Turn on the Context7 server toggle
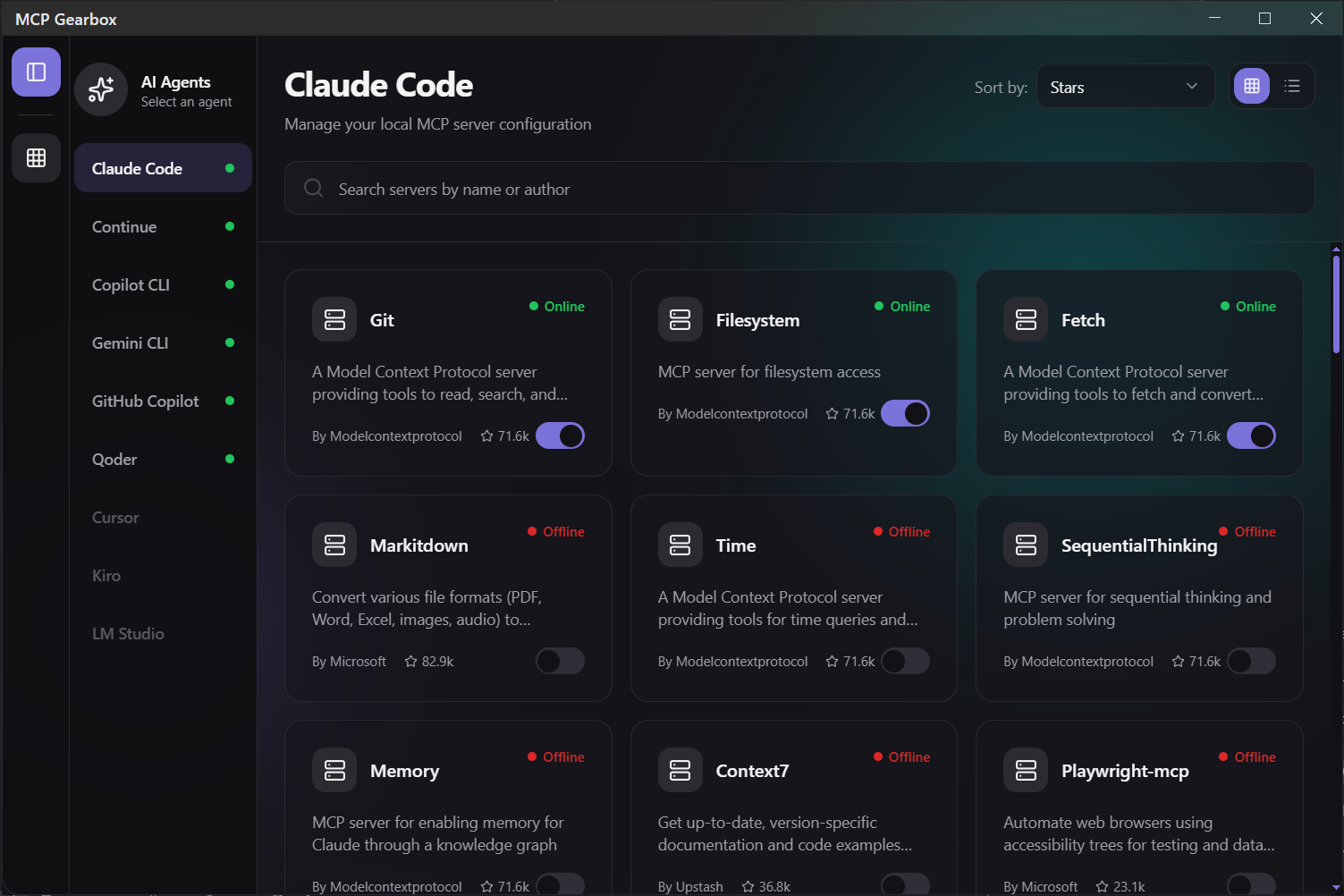The image size is (1344, 896). (905, 884)
